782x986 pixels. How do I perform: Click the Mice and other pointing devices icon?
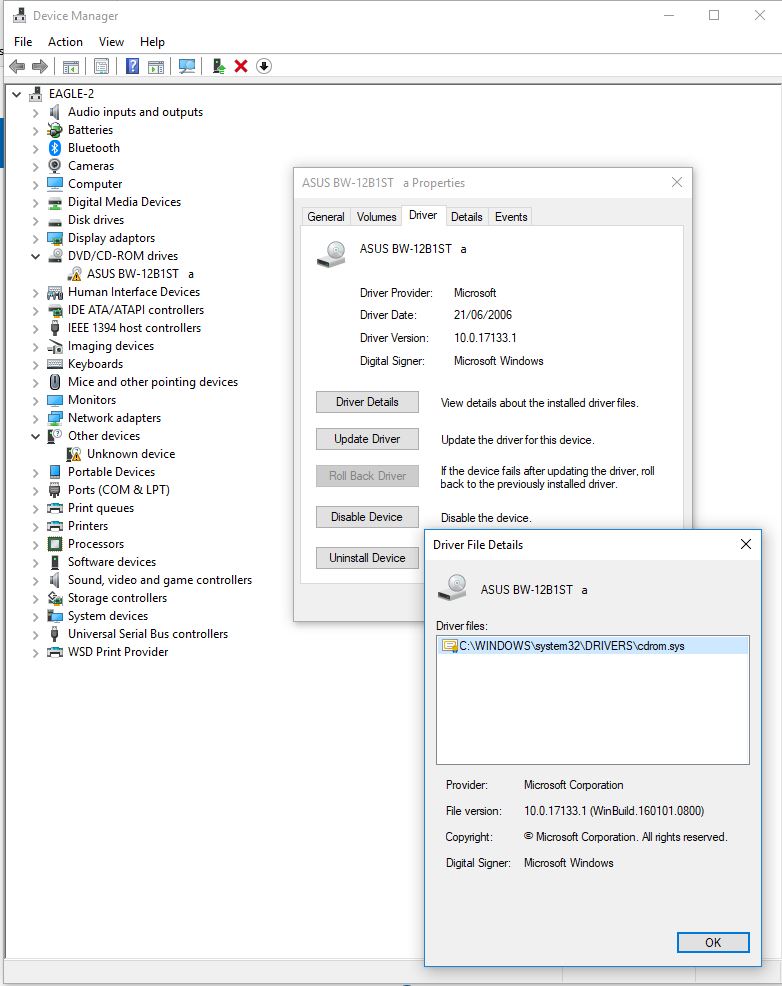click(x=55, y=382)
